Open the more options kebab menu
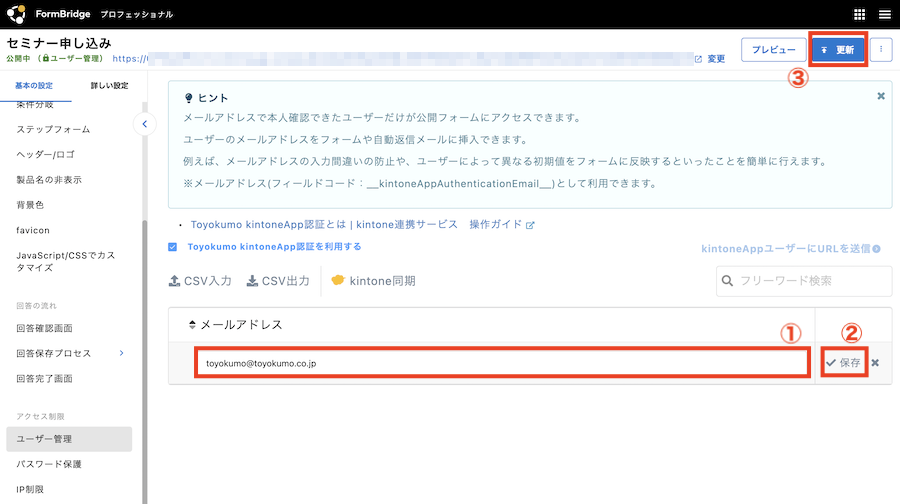Viewport: 900px width, 504px height. point(881,49)
